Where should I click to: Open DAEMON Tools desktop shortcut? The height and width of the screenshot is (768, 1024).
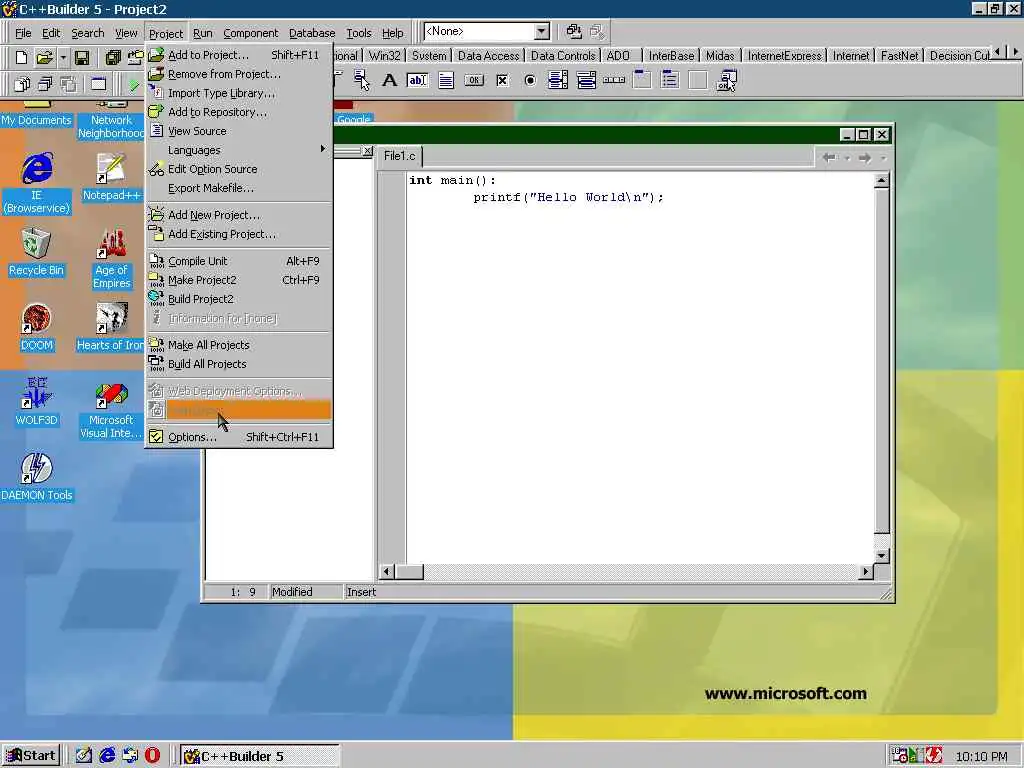point(37,477)
